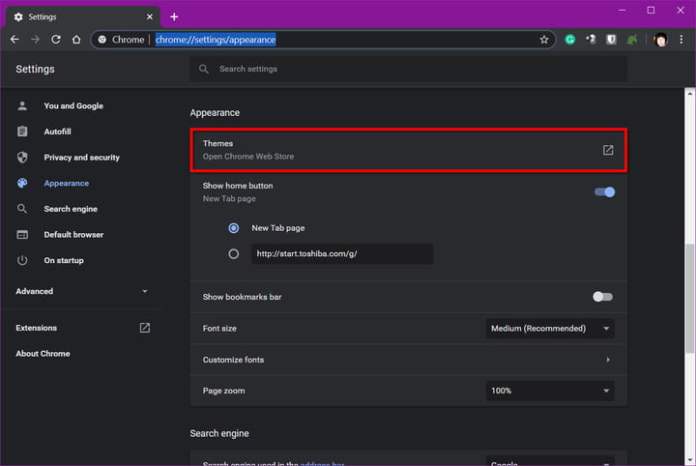696x466 pixels.
Task: Open the user profile avatar
Action: click(660, 40)
